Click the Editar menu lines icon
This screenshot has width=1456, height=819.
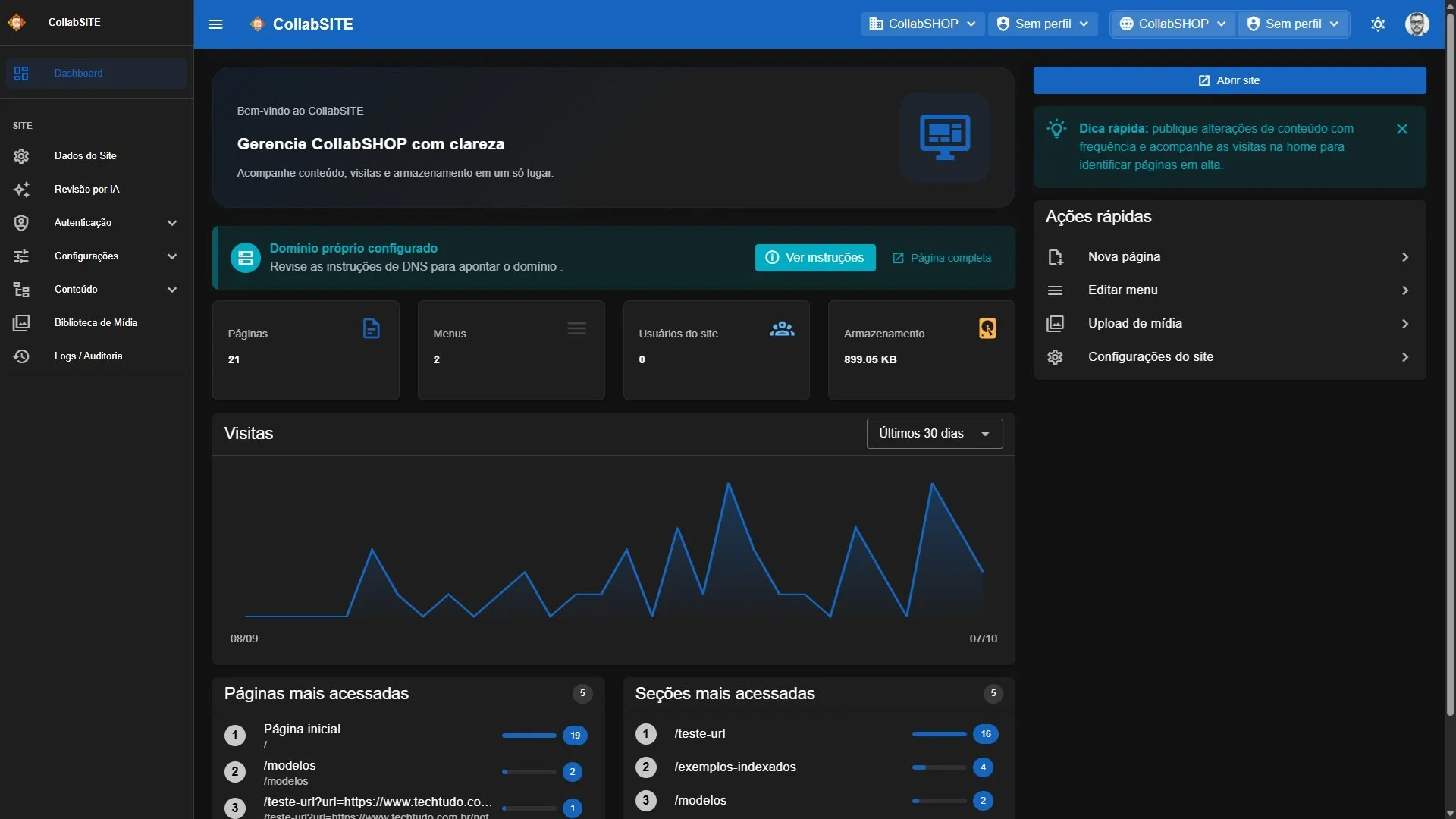coord(1055,290)
